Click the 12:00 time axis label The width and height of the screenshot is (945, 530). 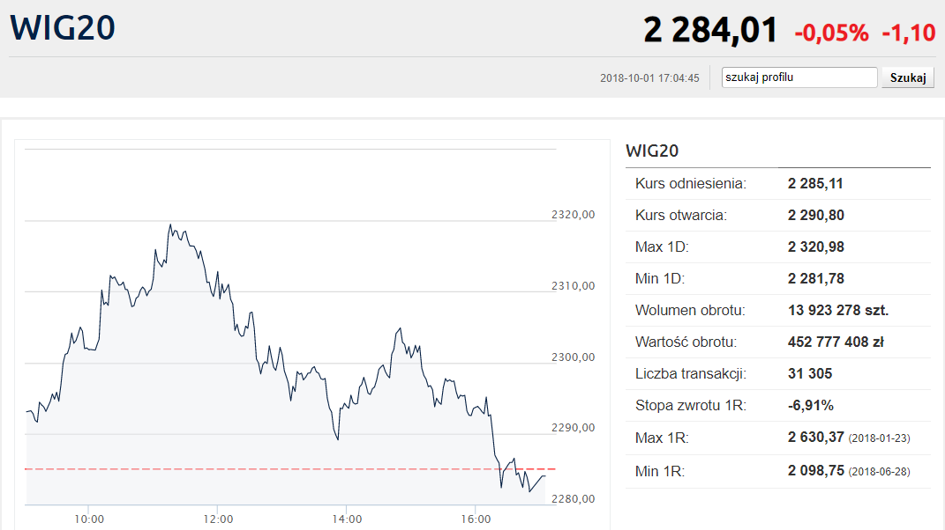[x=218, y=518]
